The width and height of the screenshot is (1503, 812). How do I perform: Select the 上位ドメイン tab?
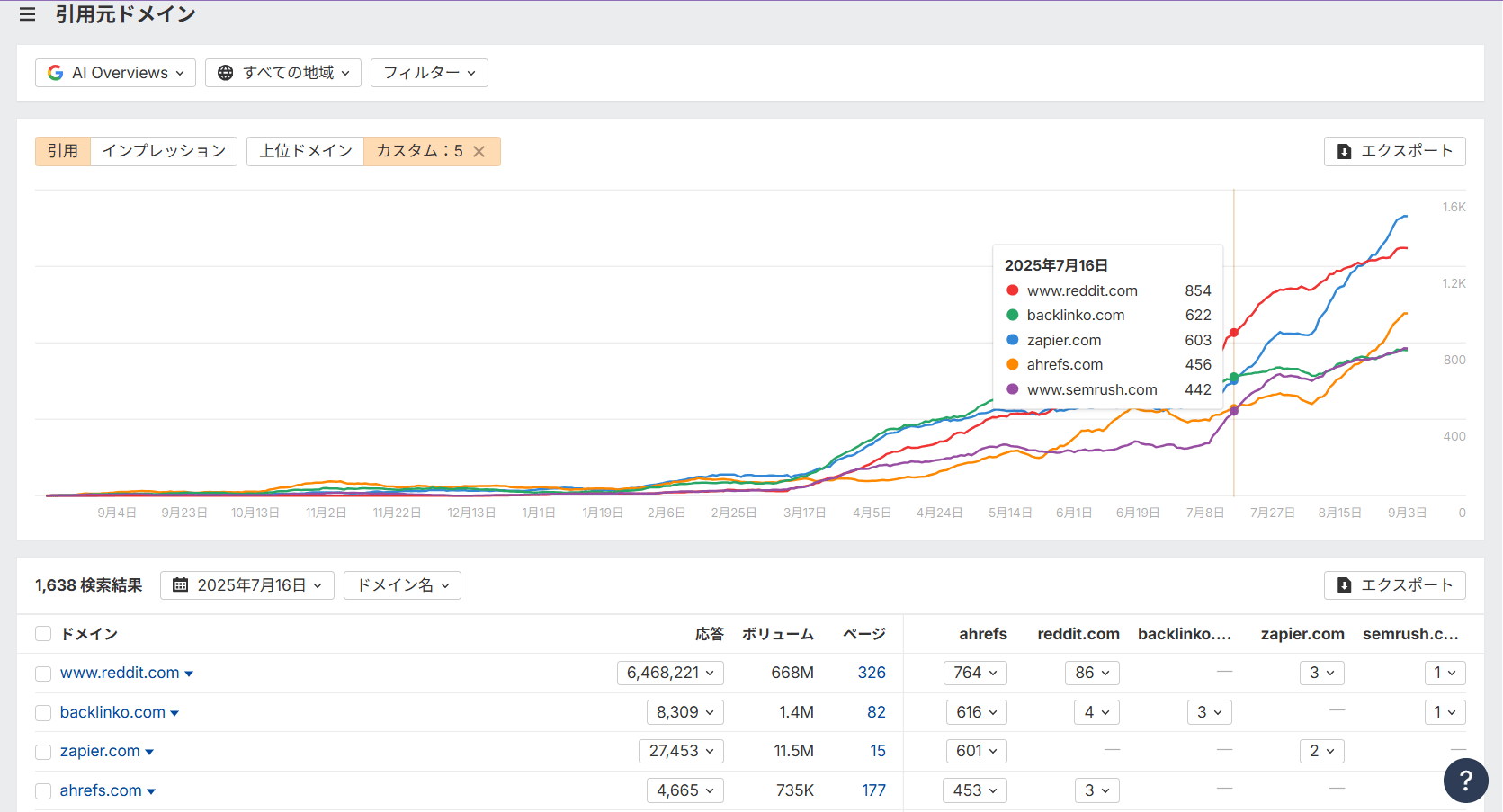click(305, 151)
